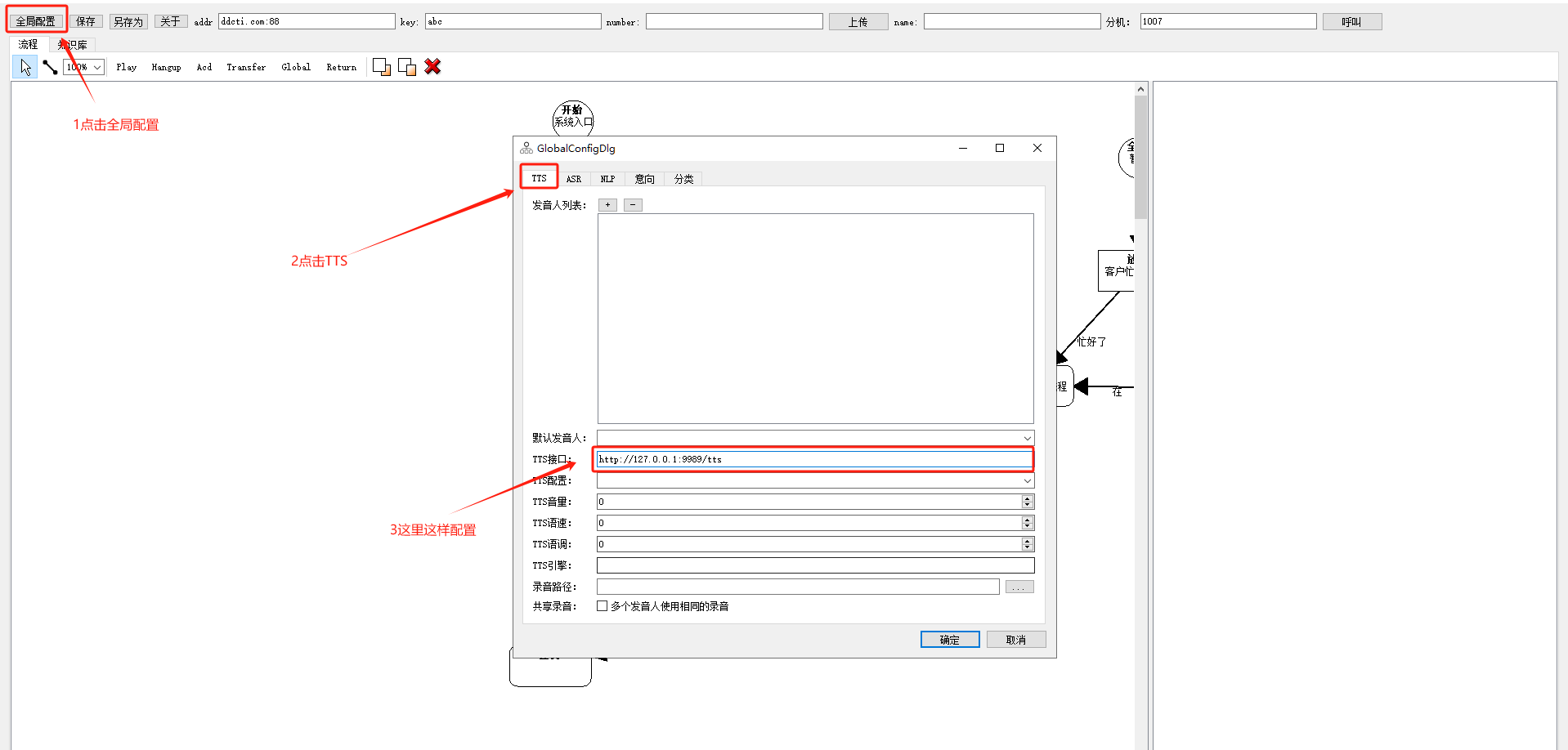The height and width of the screenshot is (750, 1568).
Task: Browse recording path with the ellipsis button
Action: pos(1019,587)
